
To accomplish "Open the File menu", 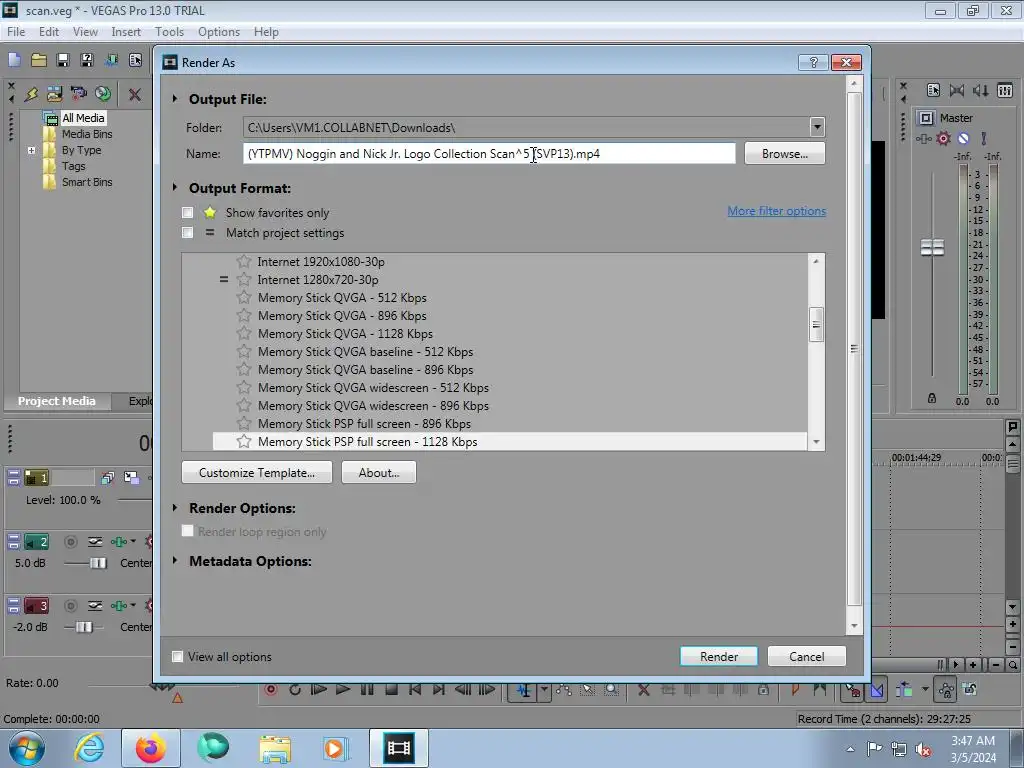I will tap(16, 32).
